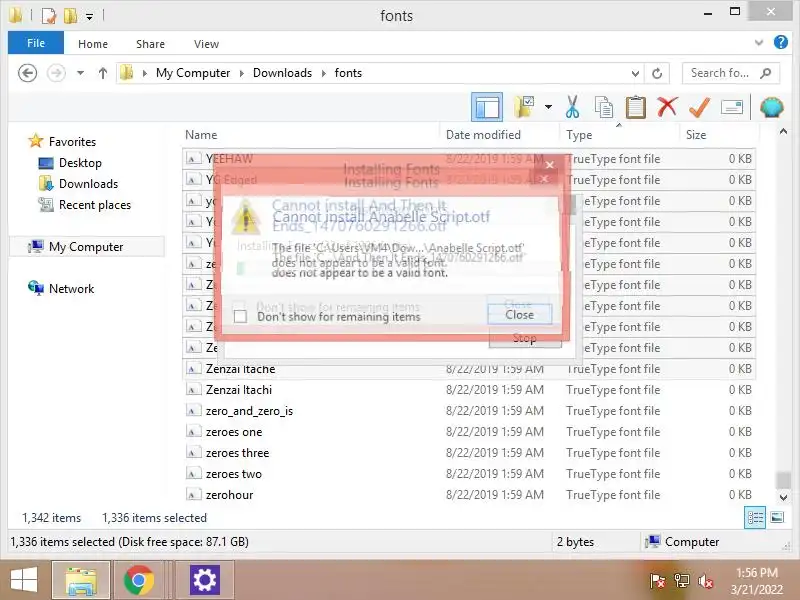Click the Back navigation arrow
Image resolution: width=800 pixels, height=600 pixels.
[x=28, y=73]
